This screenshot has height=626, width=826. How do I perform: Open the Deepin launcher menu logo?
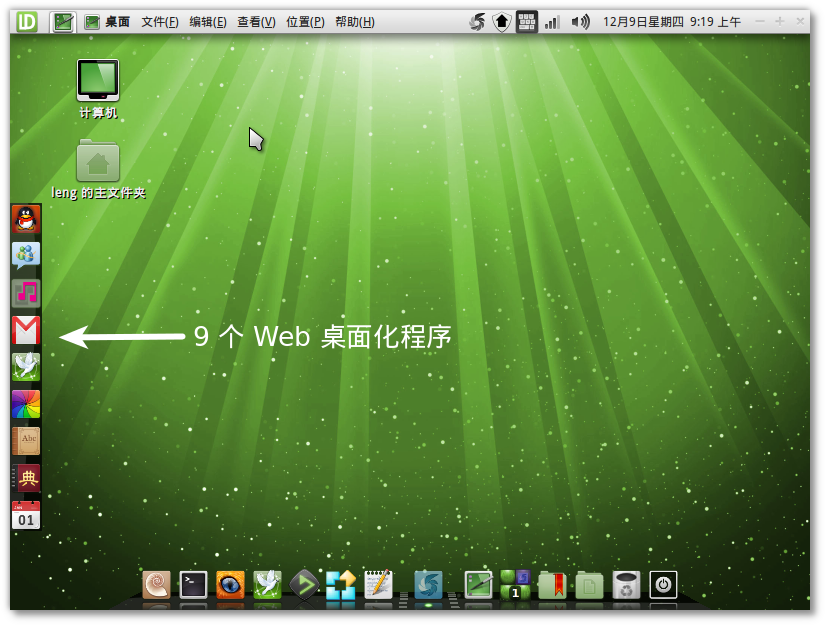click(x=26, y=22)
